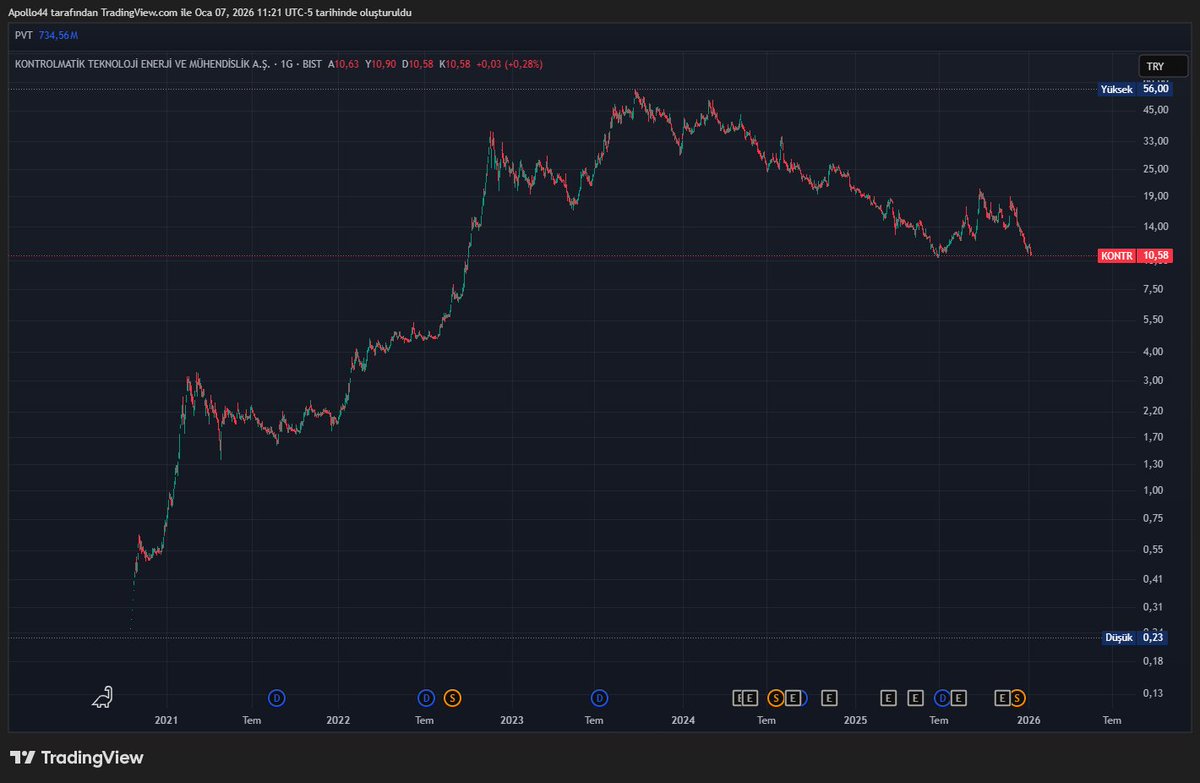
Task: Click the 25,00 price axis value
Action: [1155, 169]
